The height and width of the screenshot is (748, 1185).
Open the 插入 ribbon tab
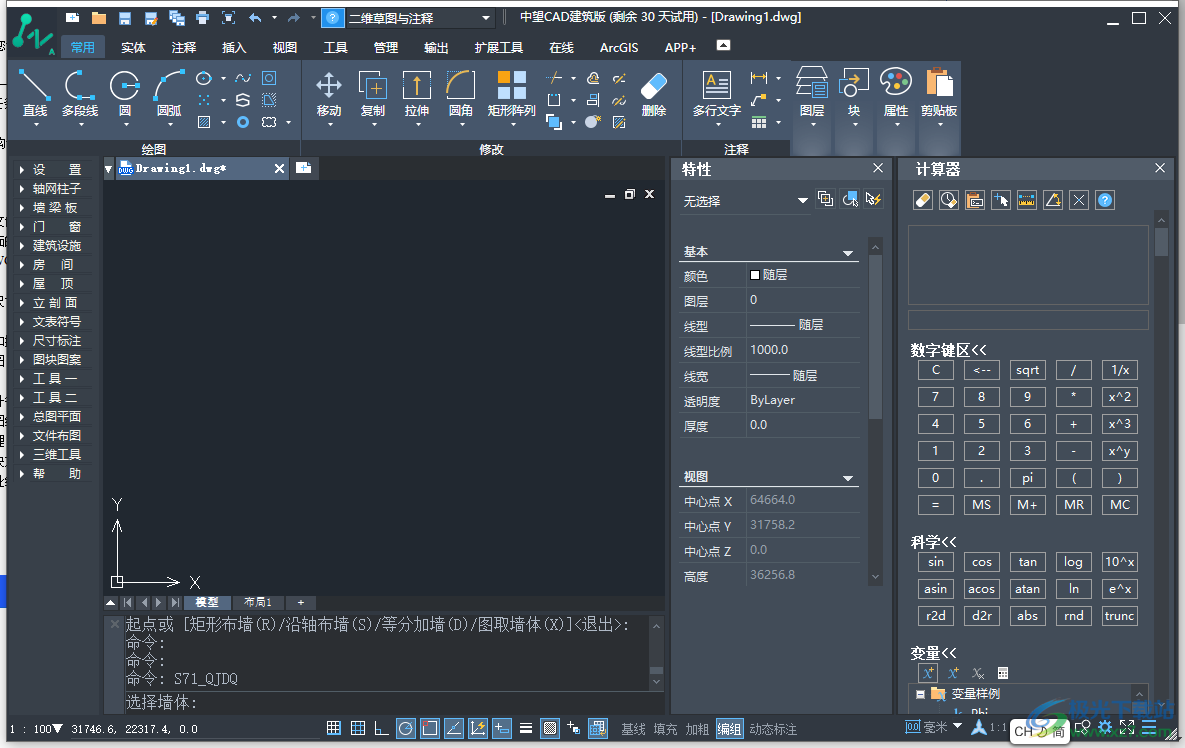(234, 48)
